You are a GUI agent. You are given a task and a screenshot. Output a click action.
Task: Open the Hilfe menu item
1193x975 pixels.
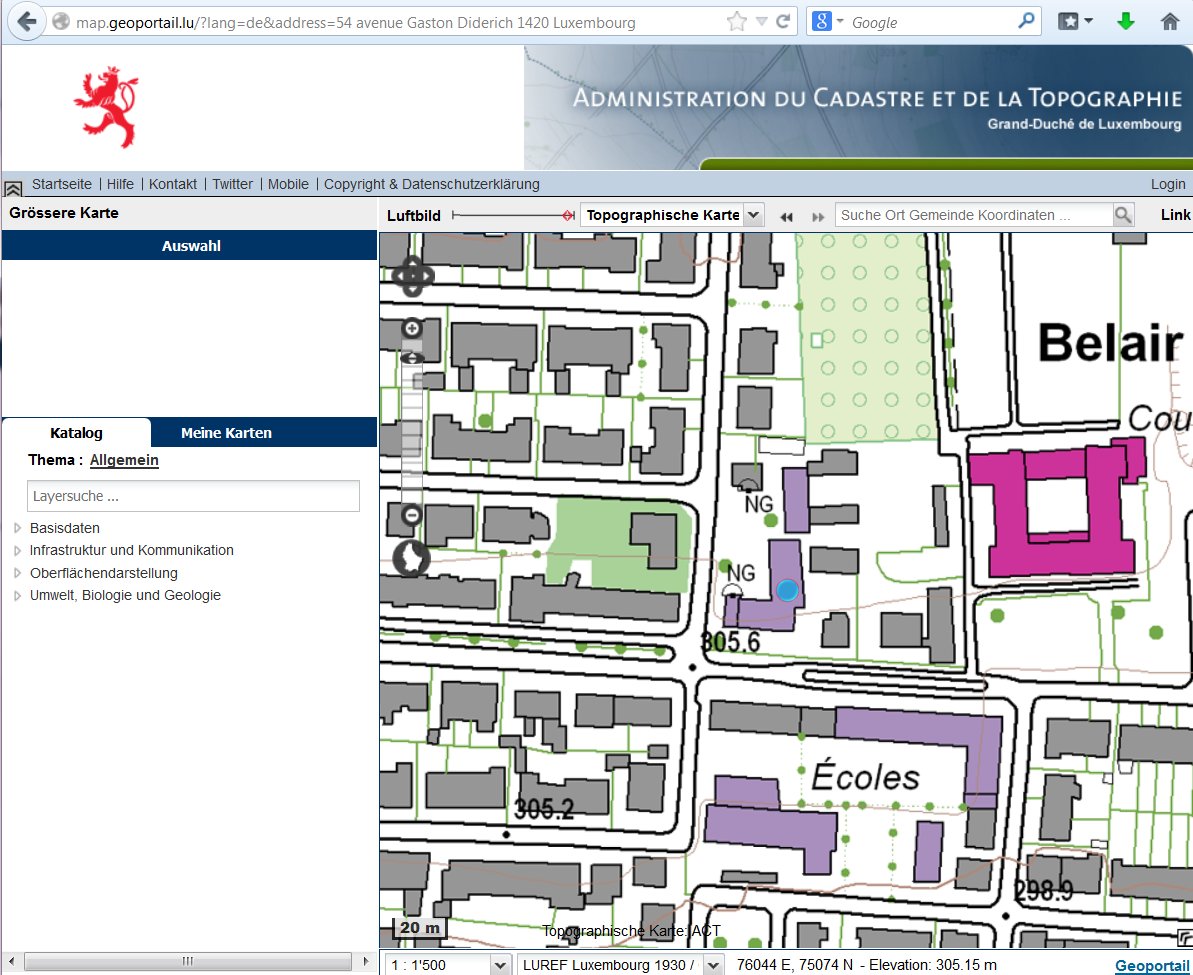click(x=120, y=184)
